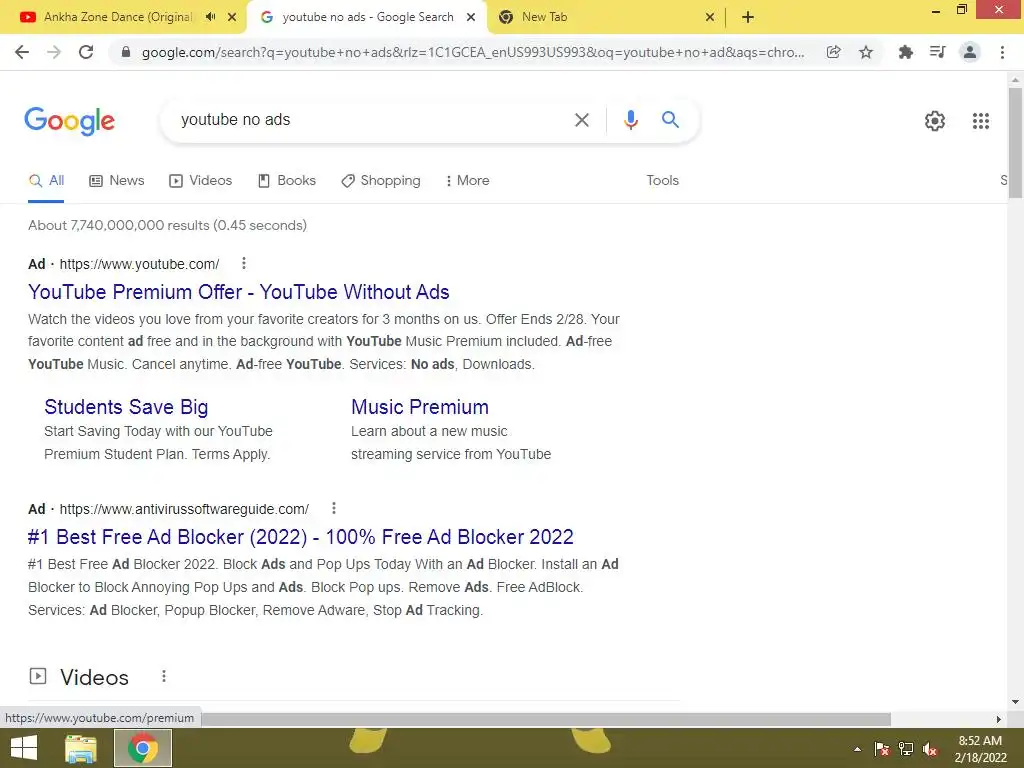This screenshot has width=1024, height=768.
Task: Open the Extensions puzzle icon
Action: (906, 52)
